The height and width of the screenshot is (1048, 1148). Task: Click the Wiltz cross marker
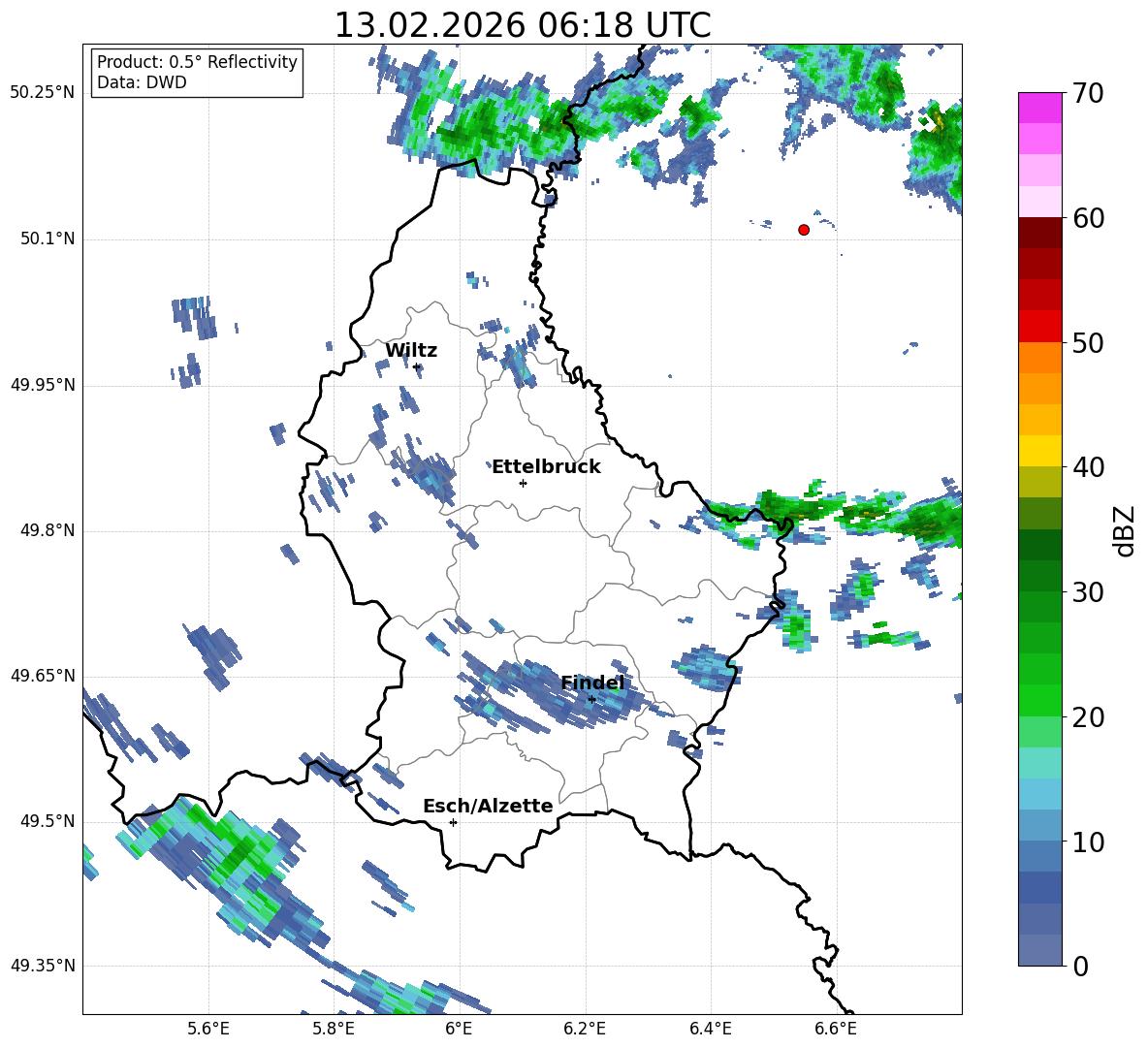tap(416, 366)
